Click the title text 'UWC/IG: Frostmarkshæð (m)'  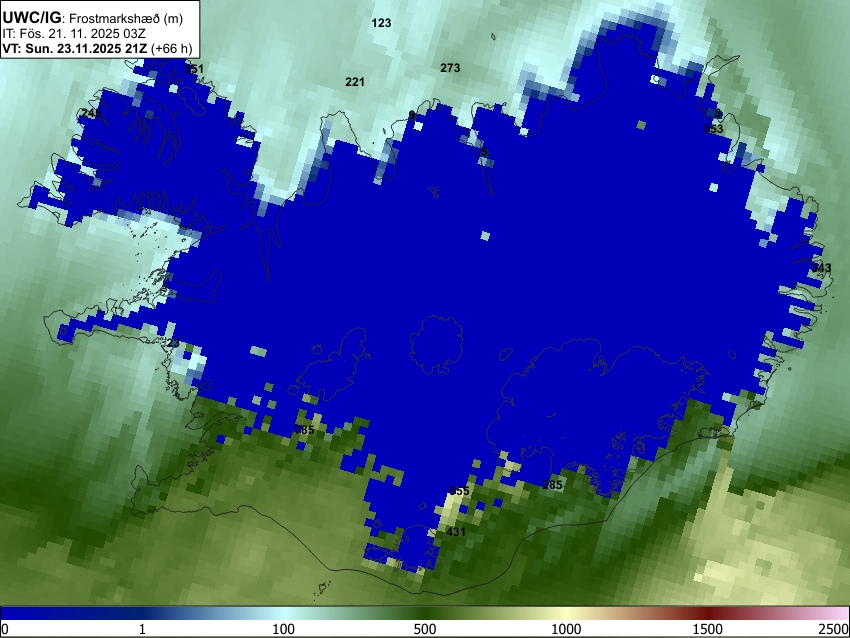93,18
